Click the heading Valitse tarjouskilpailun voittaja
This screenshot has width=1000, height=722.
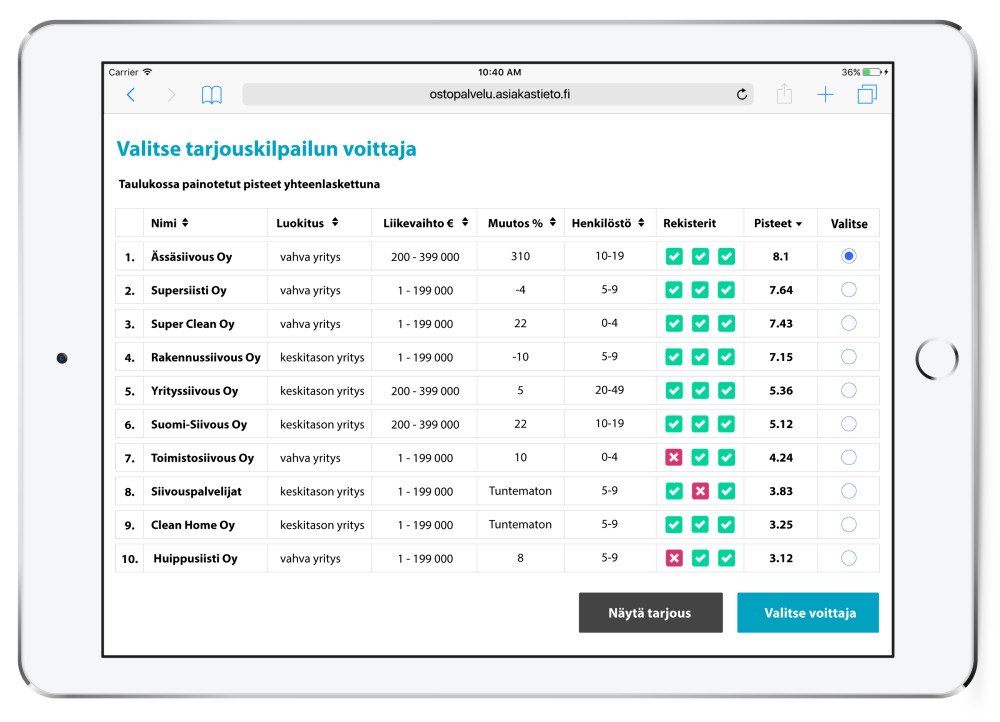coord(267,149)
